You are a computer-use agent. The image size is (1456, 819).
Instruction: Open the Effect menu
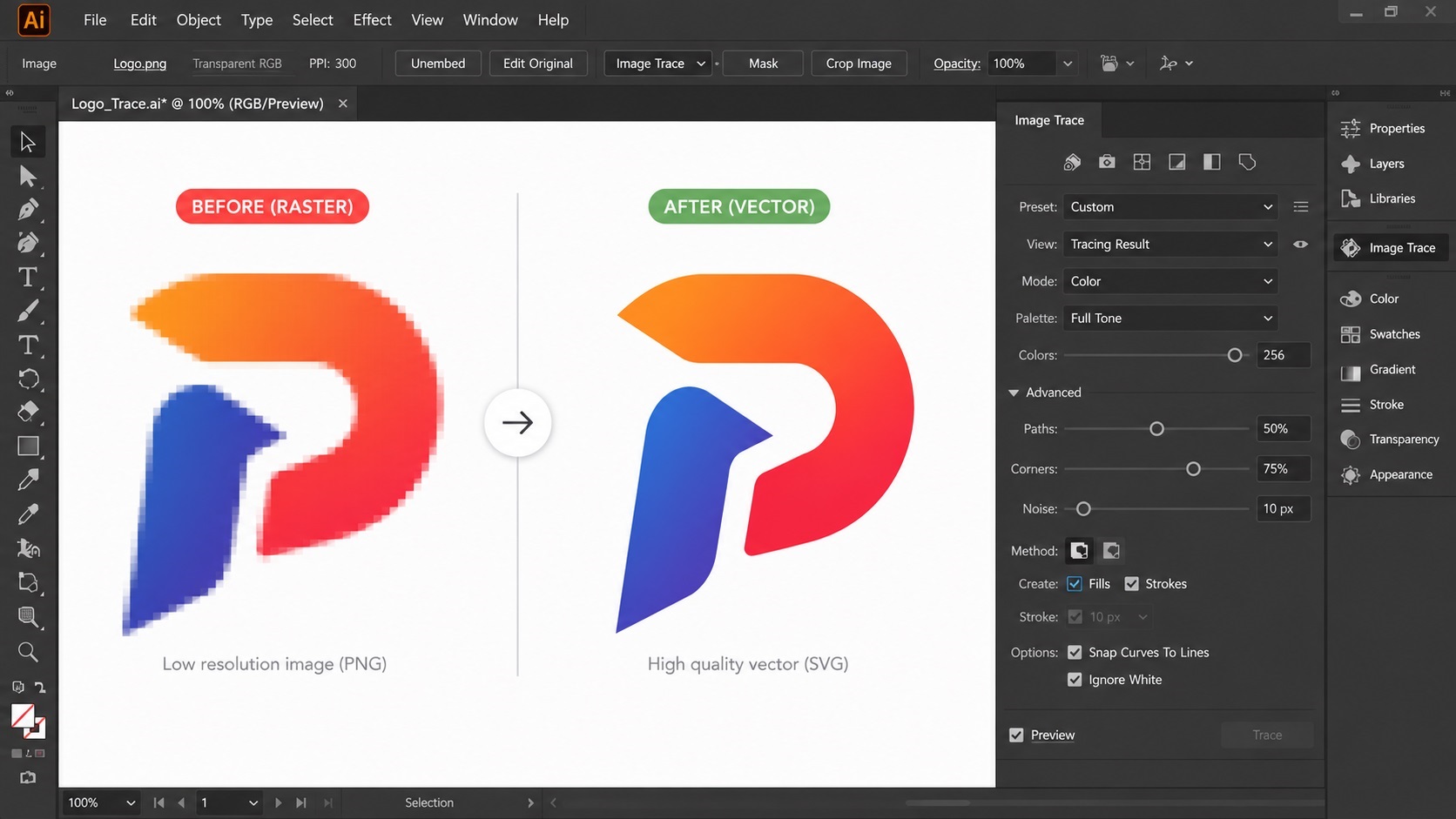point(372,20)
